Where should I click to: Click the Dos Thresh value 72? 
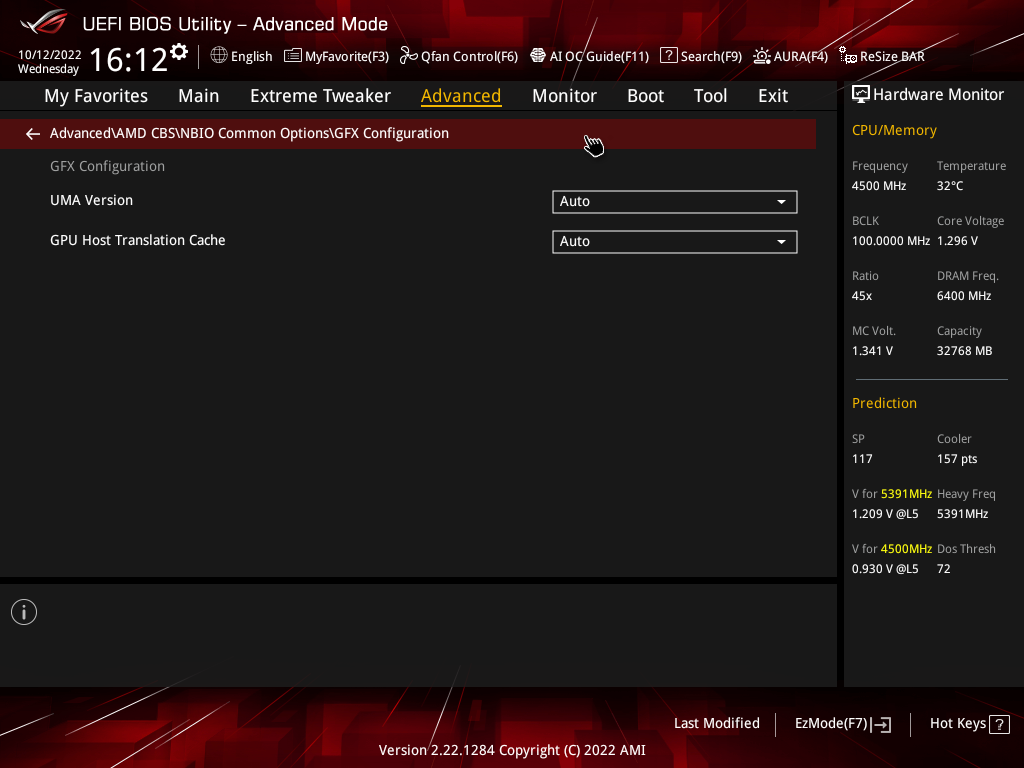tap(944, 569)
